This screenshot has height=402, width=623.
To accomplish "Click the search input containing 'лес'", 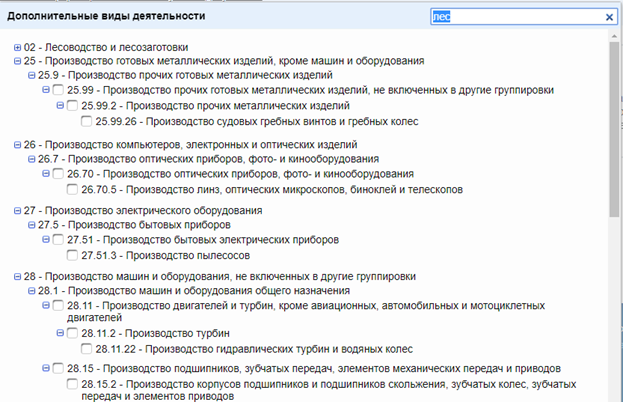I will coord(515,17).
